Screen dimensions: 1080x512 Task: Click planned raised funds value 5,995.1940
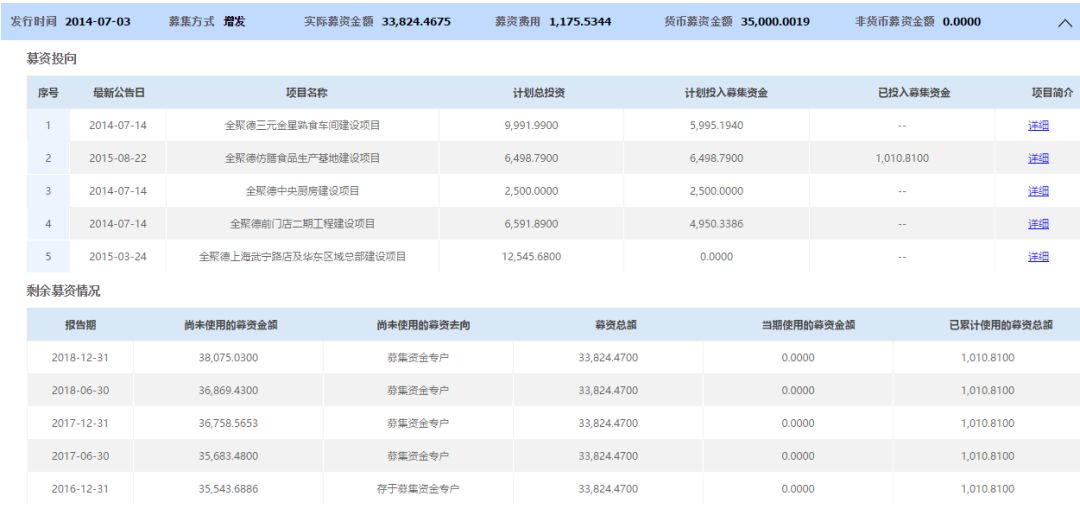point(716,125)
